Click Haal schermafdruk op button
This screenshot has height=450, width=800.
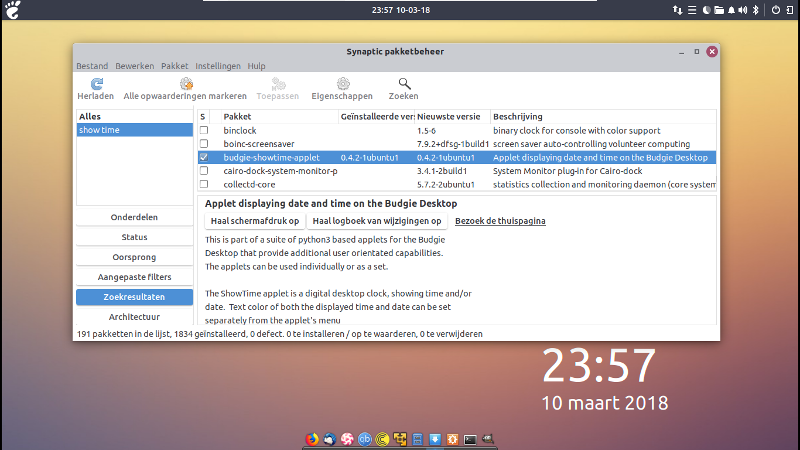coord(255,221)
